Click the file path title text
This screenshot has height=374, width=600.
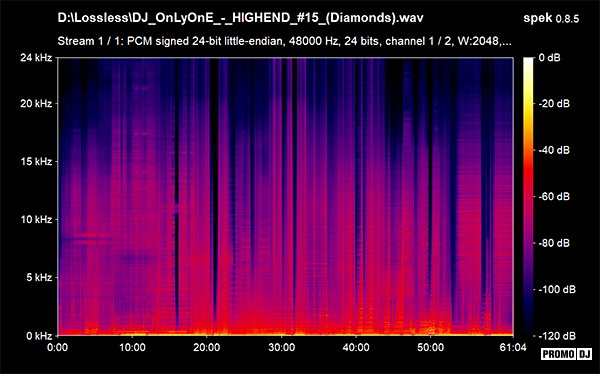(x=240, y=18)
